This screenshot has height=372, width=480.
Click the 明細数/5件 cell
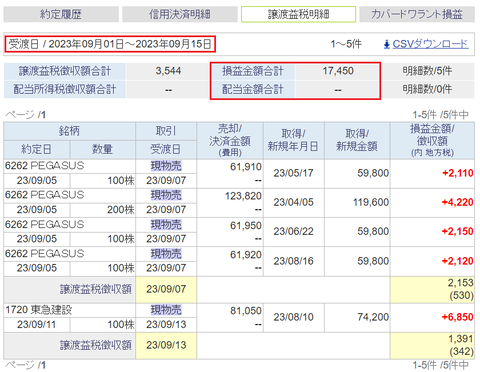[x=427, y=71]
